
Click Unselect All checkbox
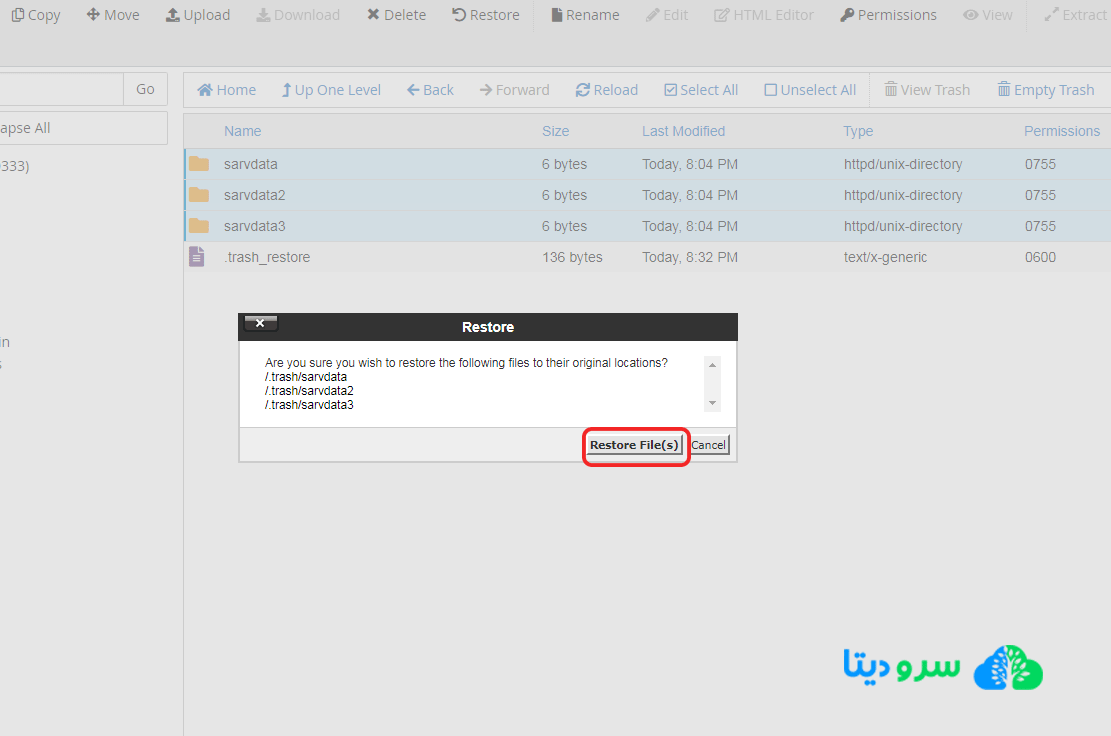coord(809,90)
